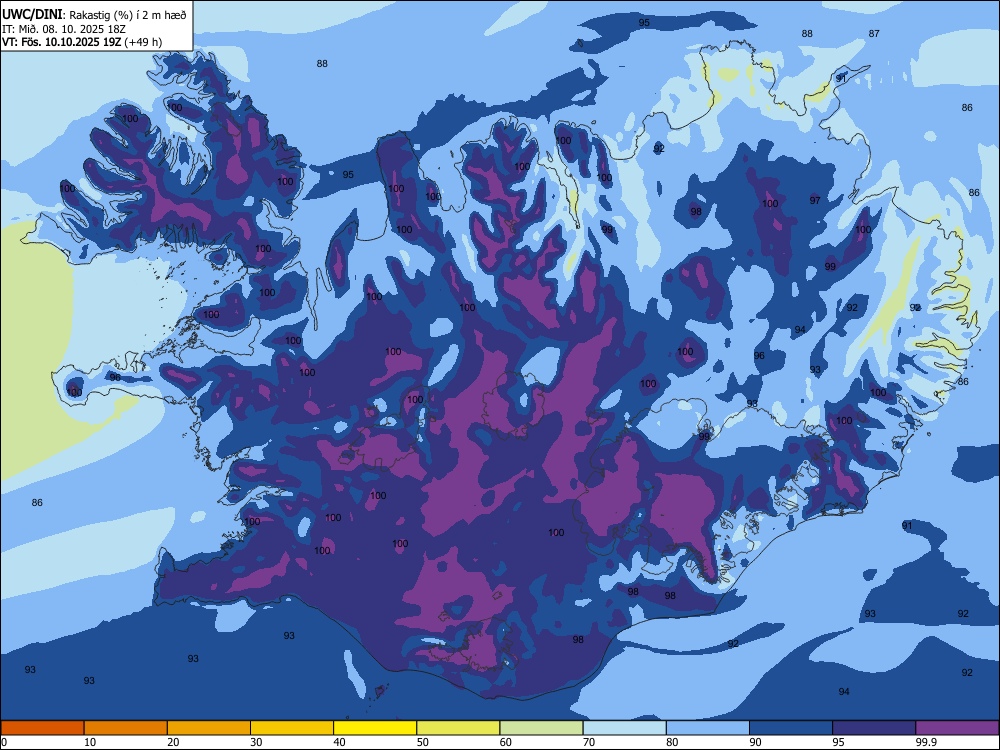Choose the light blue 70–80 legend swatch
This screenshot has width=1000, height=750.
pyautogui.click(x=625, y=728)
